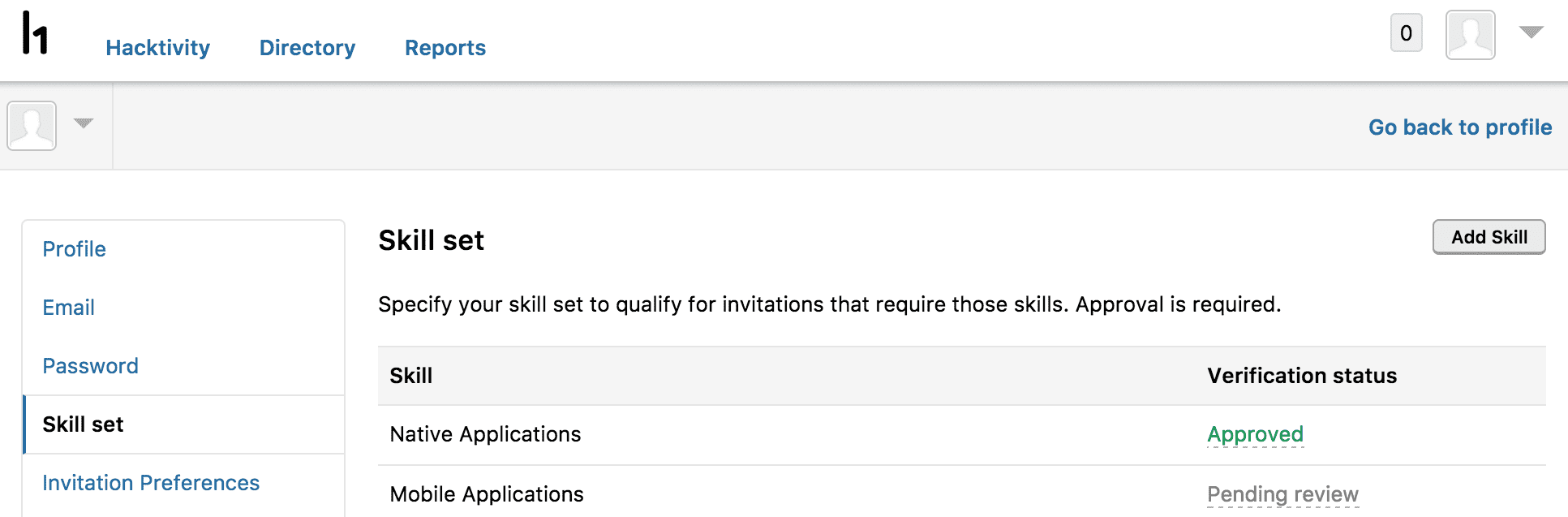Open Invitation Preferences in the sidebar
Viewport: 1568px width, 517px height.
[151, 483]
